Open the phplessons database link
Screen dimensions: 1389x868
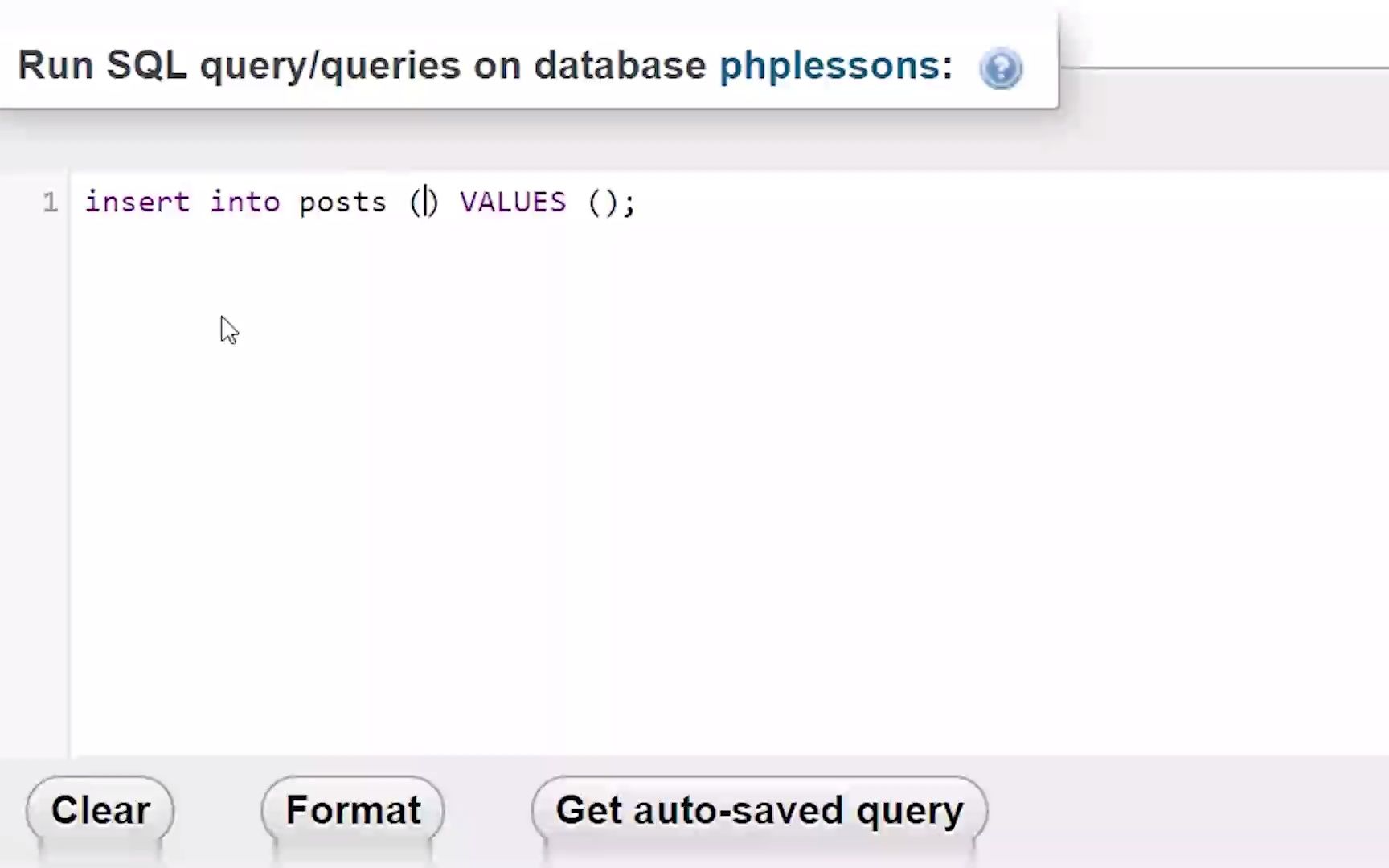point(829,65)
